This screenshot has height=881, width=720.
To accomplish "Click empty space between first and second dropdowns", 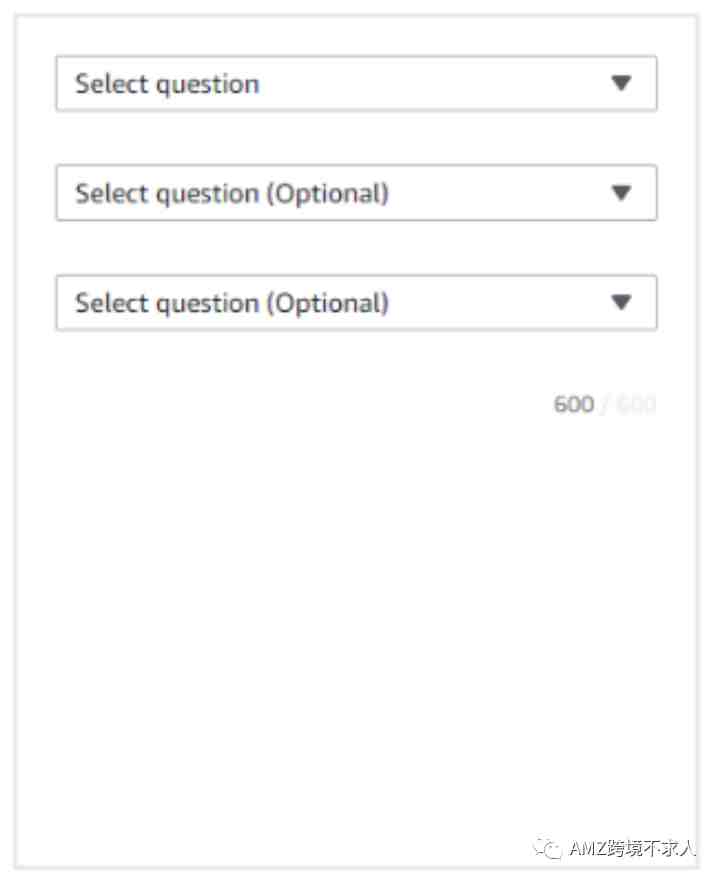I will tap(356, 138).
